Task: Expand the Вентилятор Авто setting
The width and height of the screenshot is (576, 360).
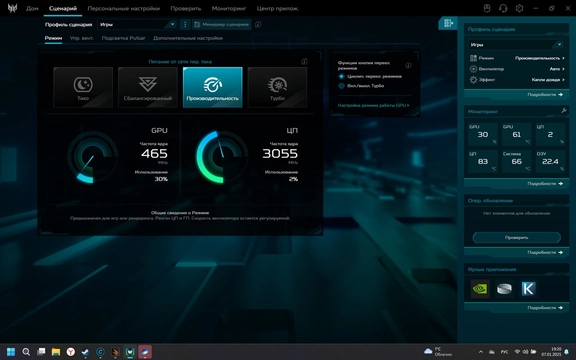Action: coord(516,69)
